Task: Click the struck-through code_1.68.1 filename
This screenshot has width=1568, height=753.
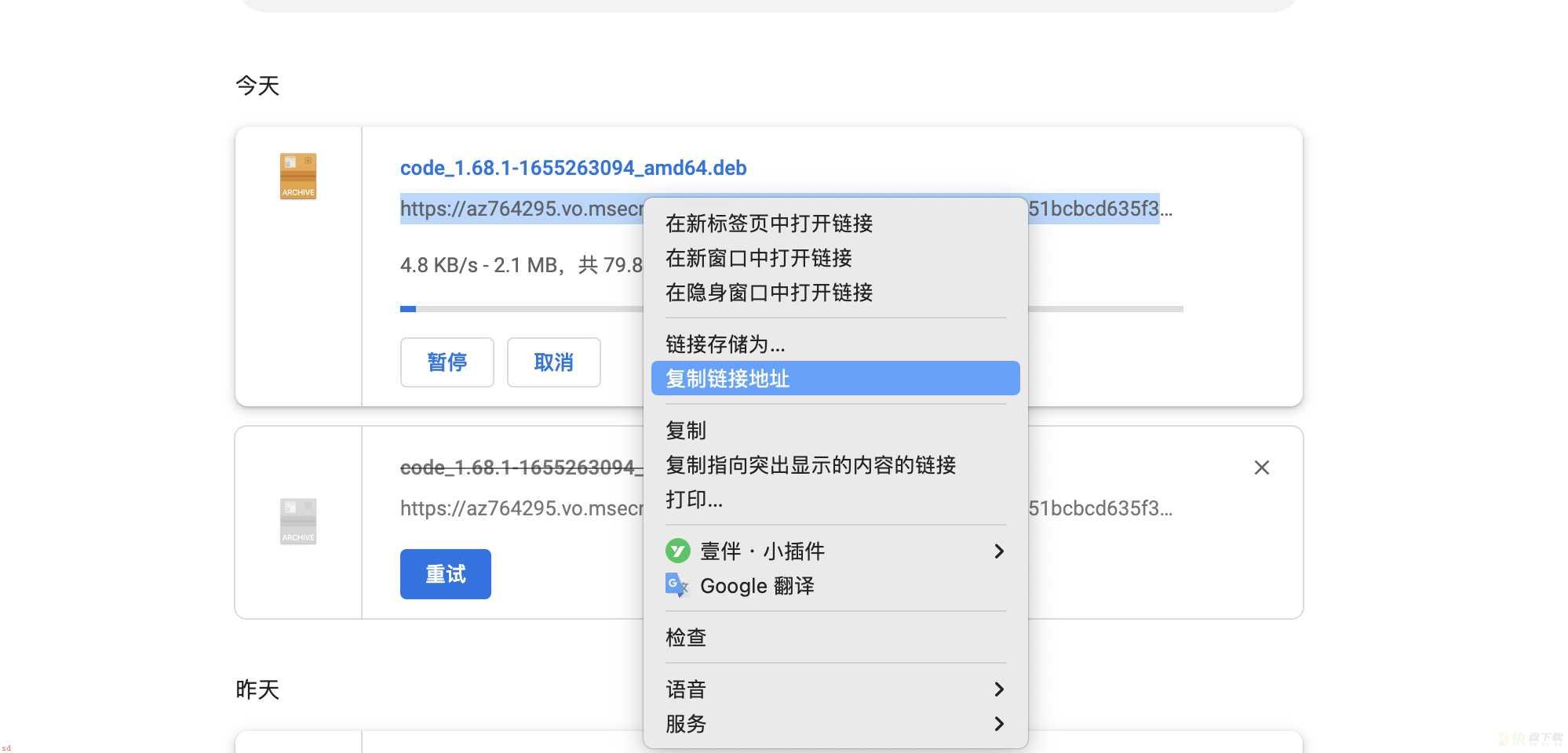Action: 521,467
